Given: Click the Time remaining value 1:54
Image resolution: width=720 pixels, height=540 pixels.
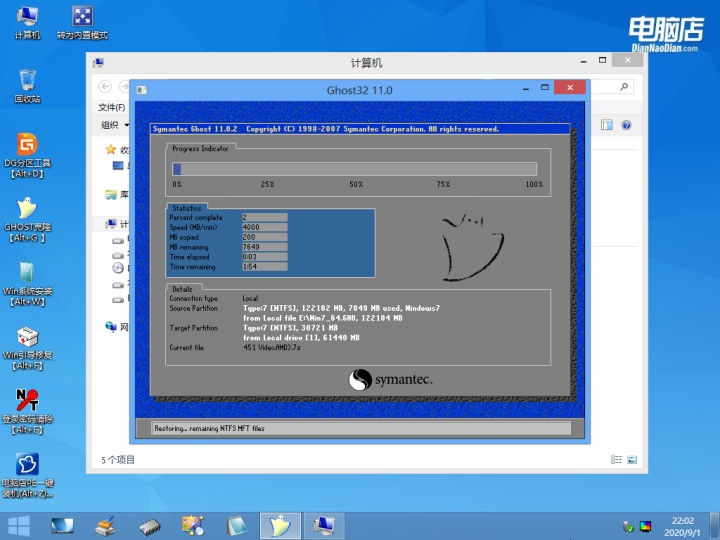Looking at the screenshot, I should (x=264, y=267).
